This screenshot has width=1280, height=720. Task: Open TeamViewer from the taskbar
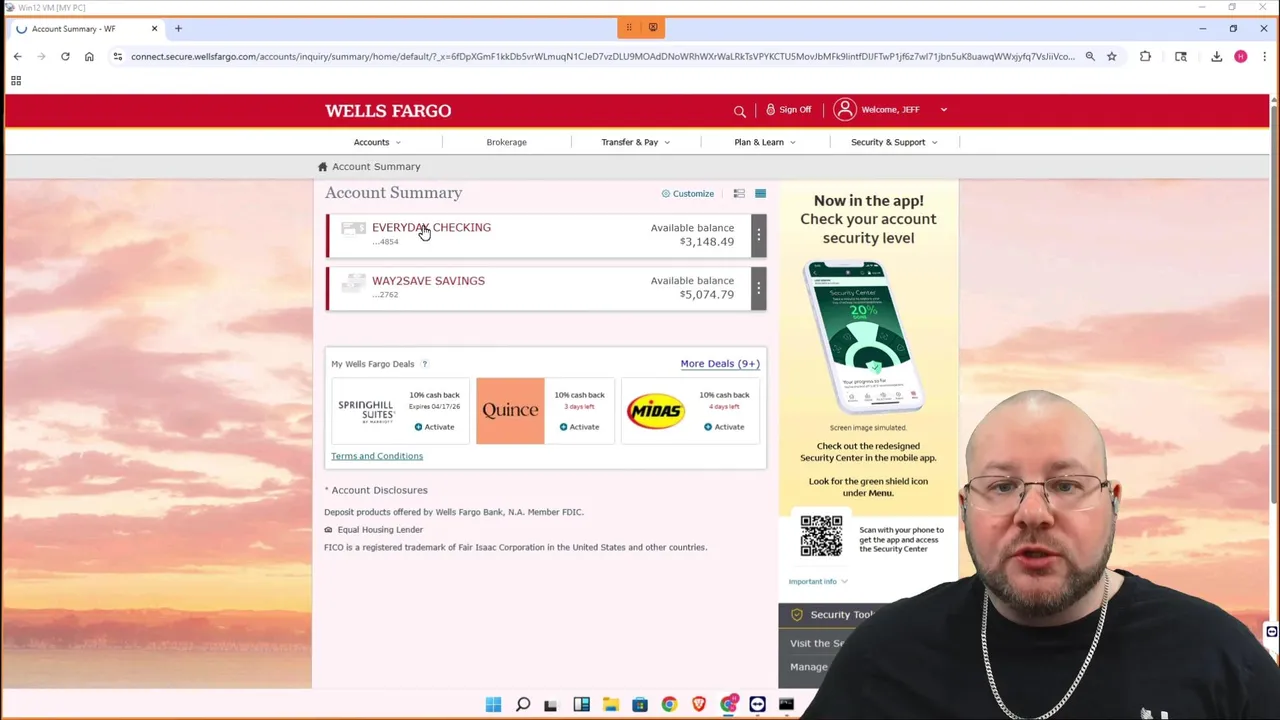[x=757, y=705]
